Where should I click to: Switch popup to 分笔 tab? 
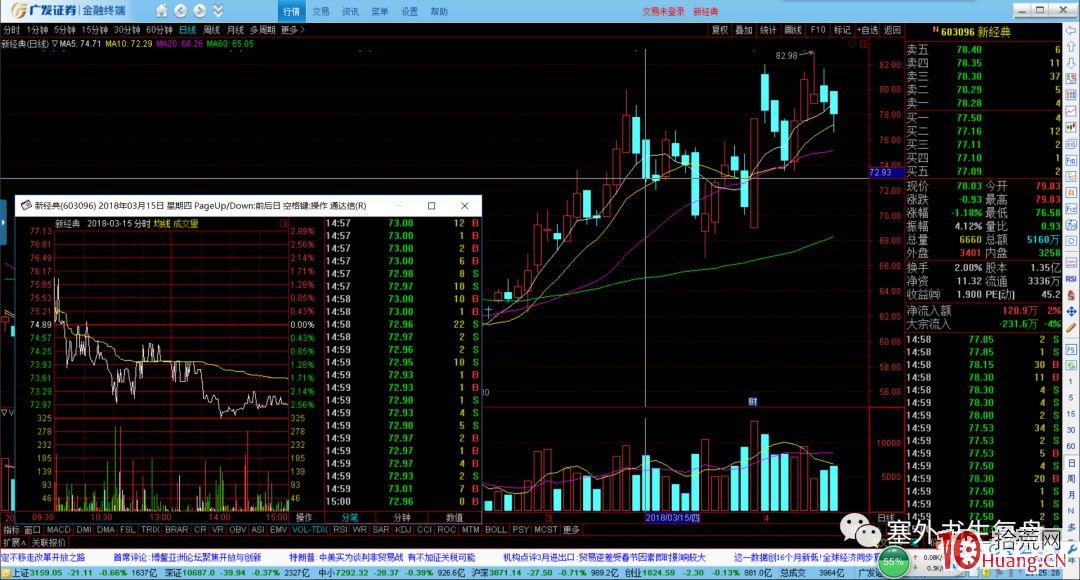coord(350,517)
